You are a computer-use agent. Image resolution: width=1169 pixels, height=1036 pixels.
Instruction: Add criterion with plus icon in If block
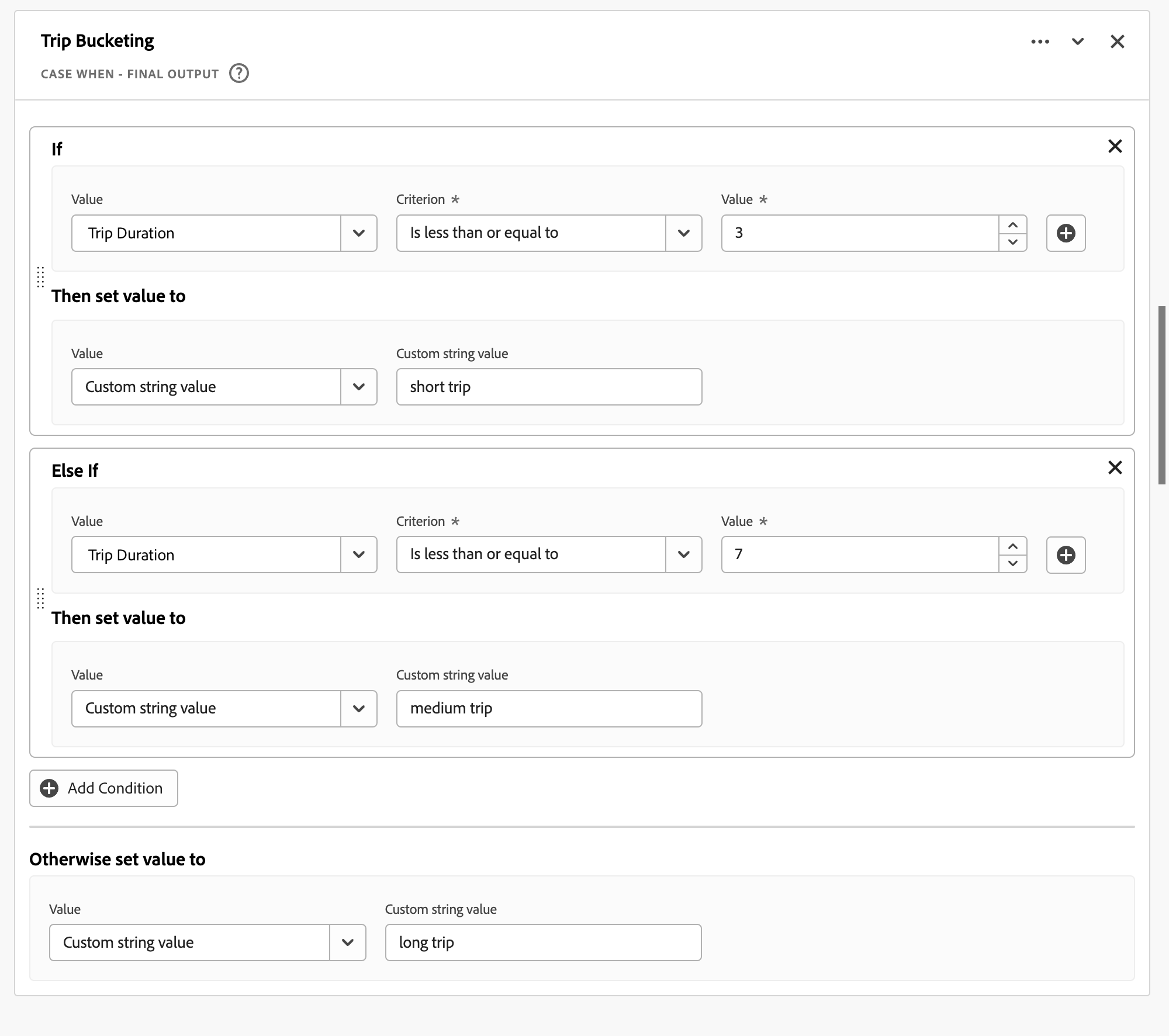(1066, 233)
